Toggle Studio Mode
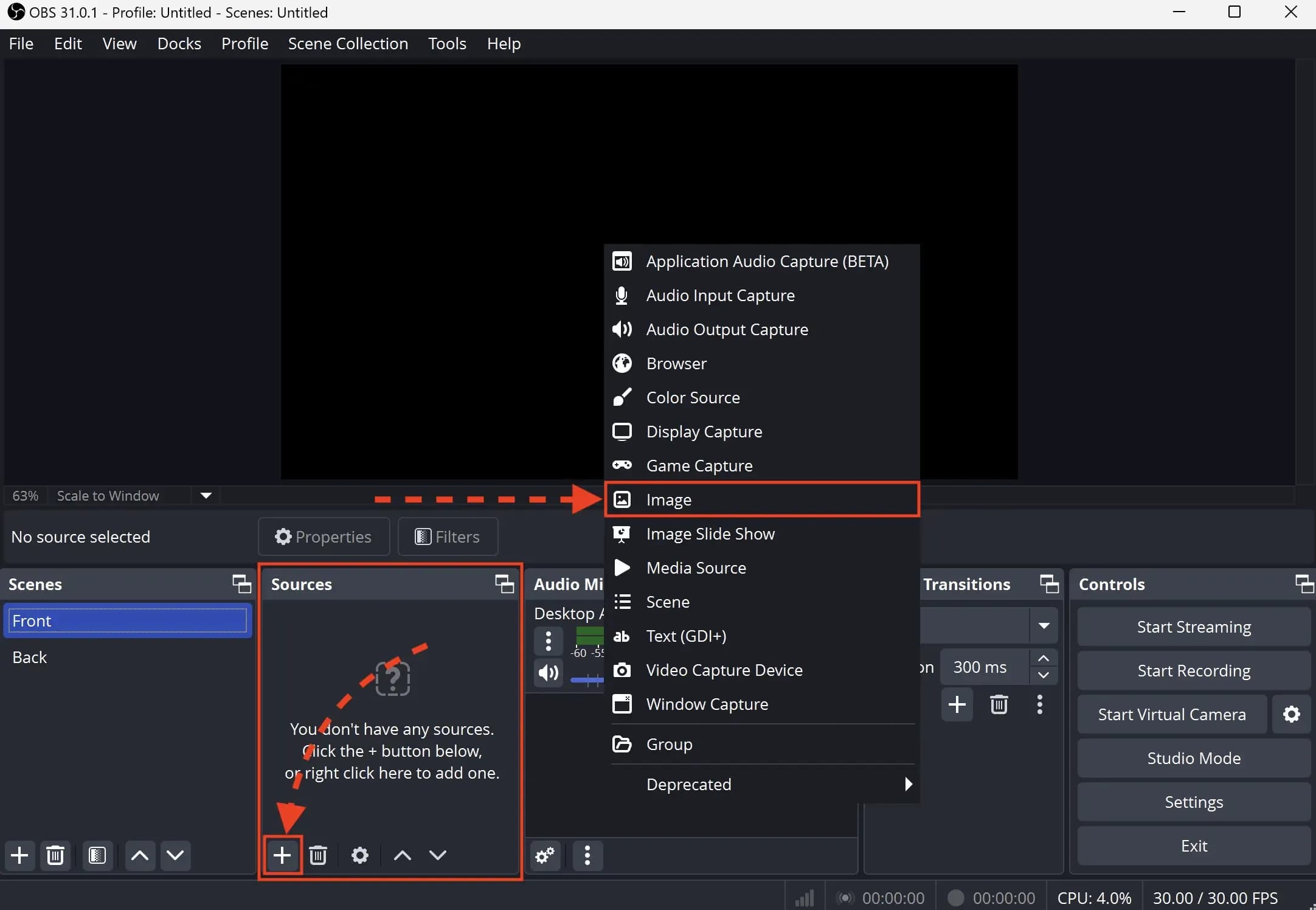Image resolution: width=1316 pixels, height=910 pixels. point(1194,758)
